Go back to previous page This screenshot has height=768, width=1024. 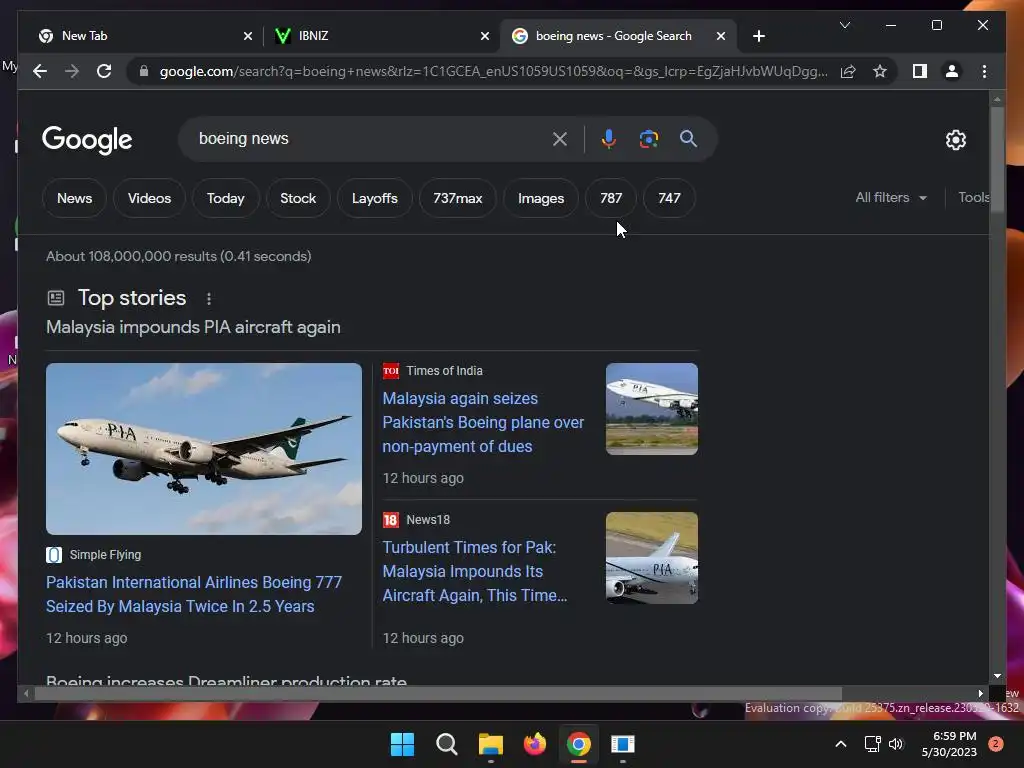pyautogui.click(x=40, y=71)
